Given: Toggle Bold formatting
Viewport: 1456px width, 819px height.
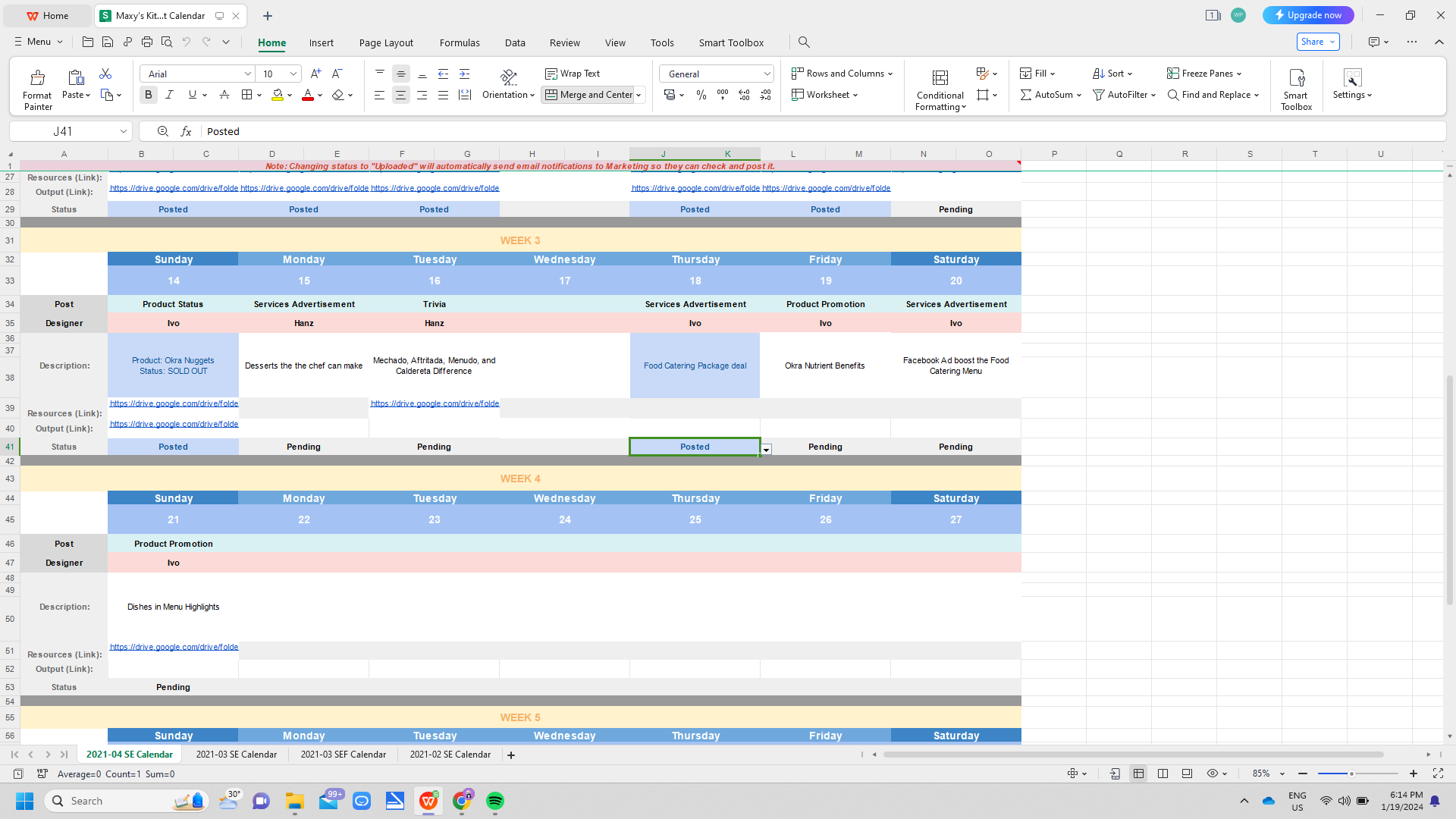Looking at the screenshot, I should click(149, 95).
